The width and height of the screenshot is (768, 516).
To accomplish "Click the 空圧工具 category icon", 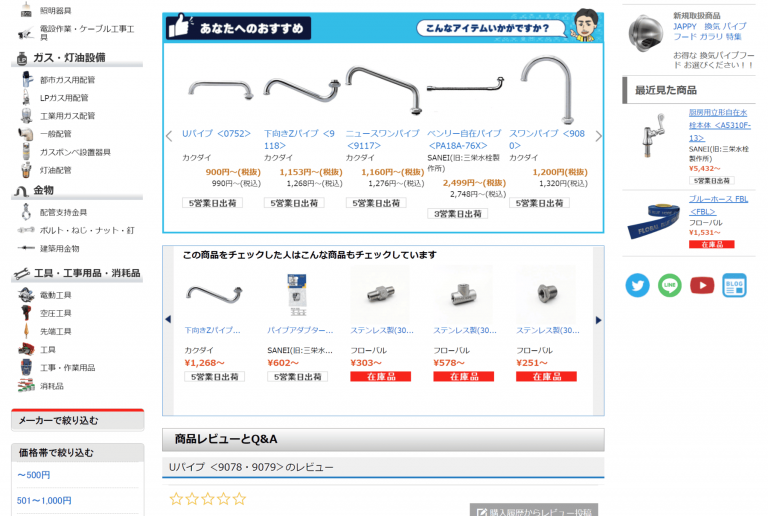I will click(26, 313).
